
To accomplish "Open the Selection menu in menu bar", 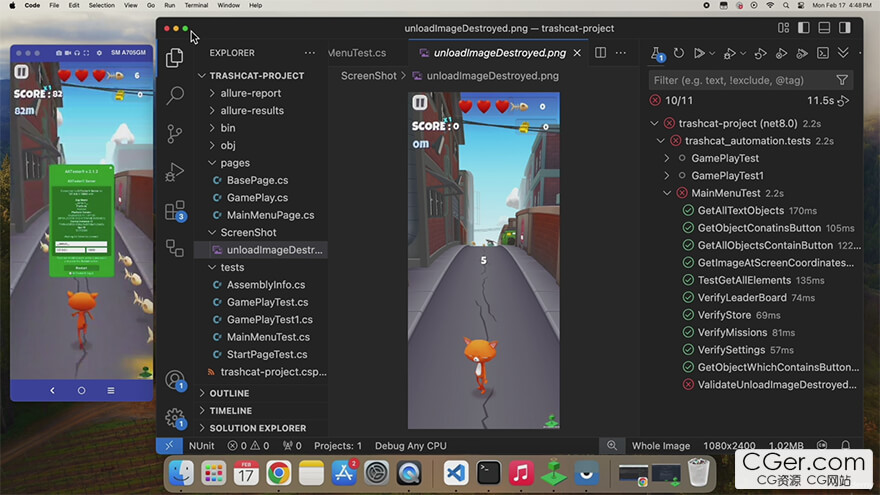I will tap(102, 5).
